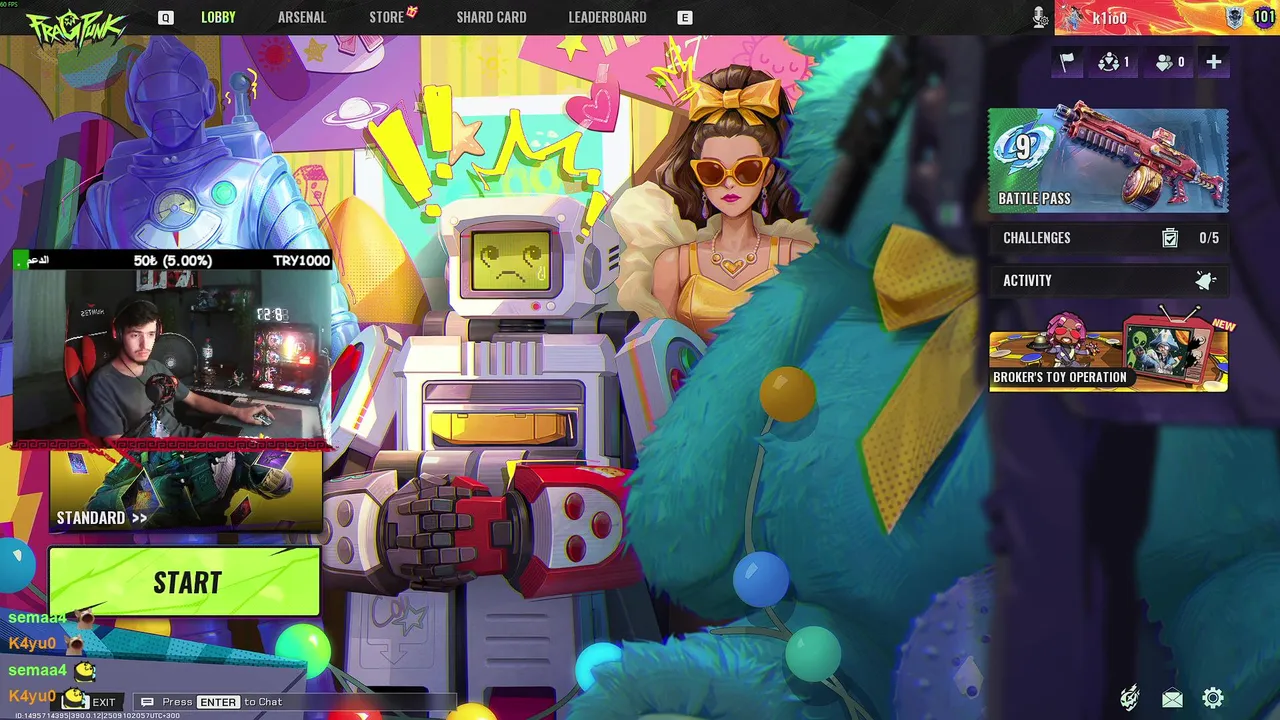Click the Battle Pass level 9 badge
Screen dimensions: 1280x720
(1023, 148)
